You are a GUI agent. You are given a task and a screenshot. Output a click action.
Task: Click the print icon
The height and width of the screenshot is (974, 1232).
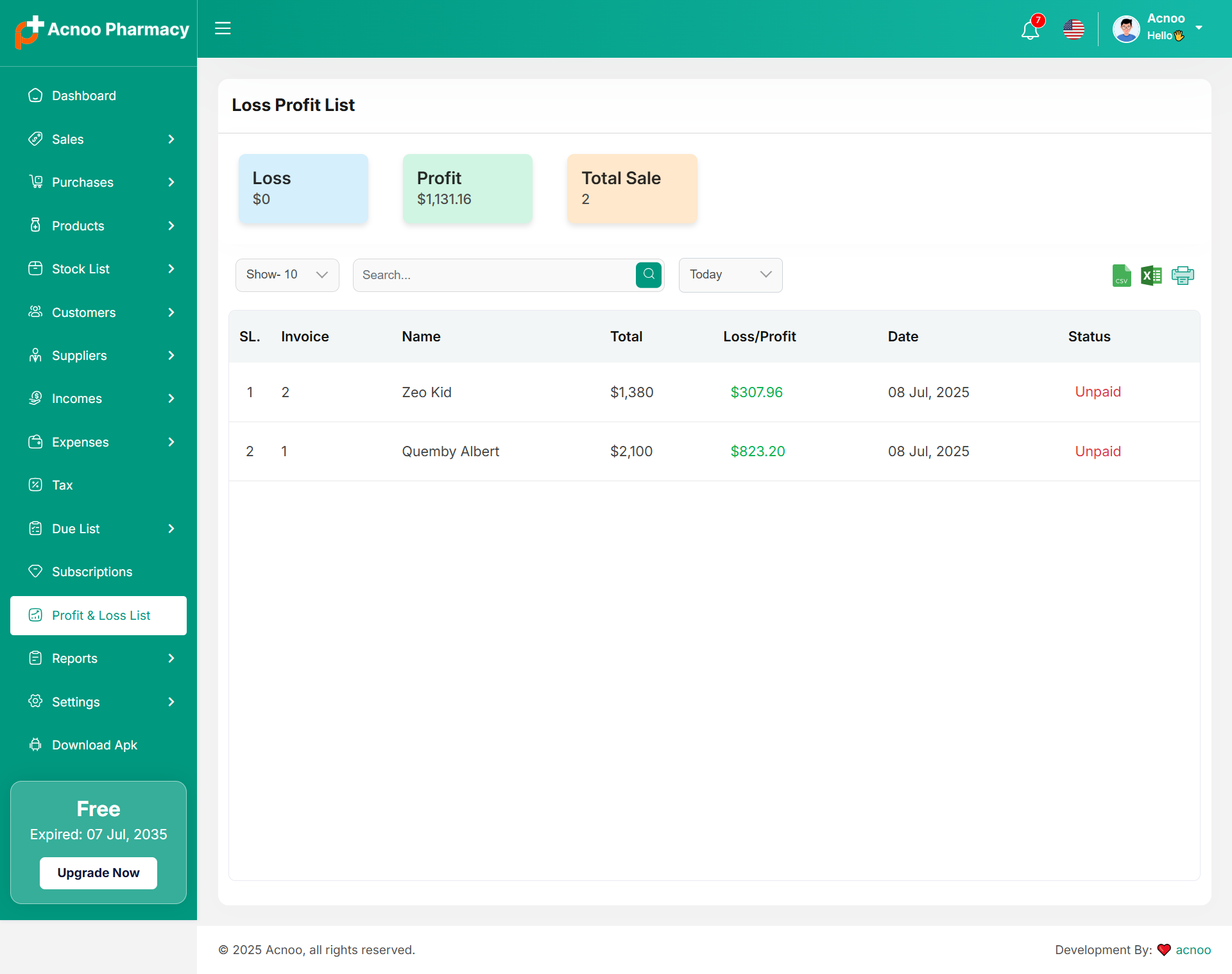pos(1182,275)
